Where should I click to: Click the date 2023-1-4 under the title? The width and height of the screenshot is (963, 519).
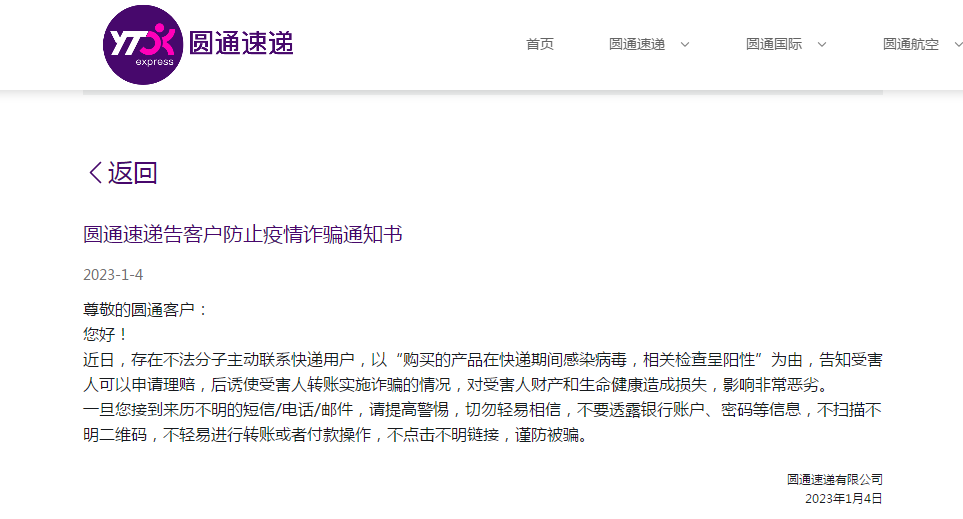click(x=113, y=275)
